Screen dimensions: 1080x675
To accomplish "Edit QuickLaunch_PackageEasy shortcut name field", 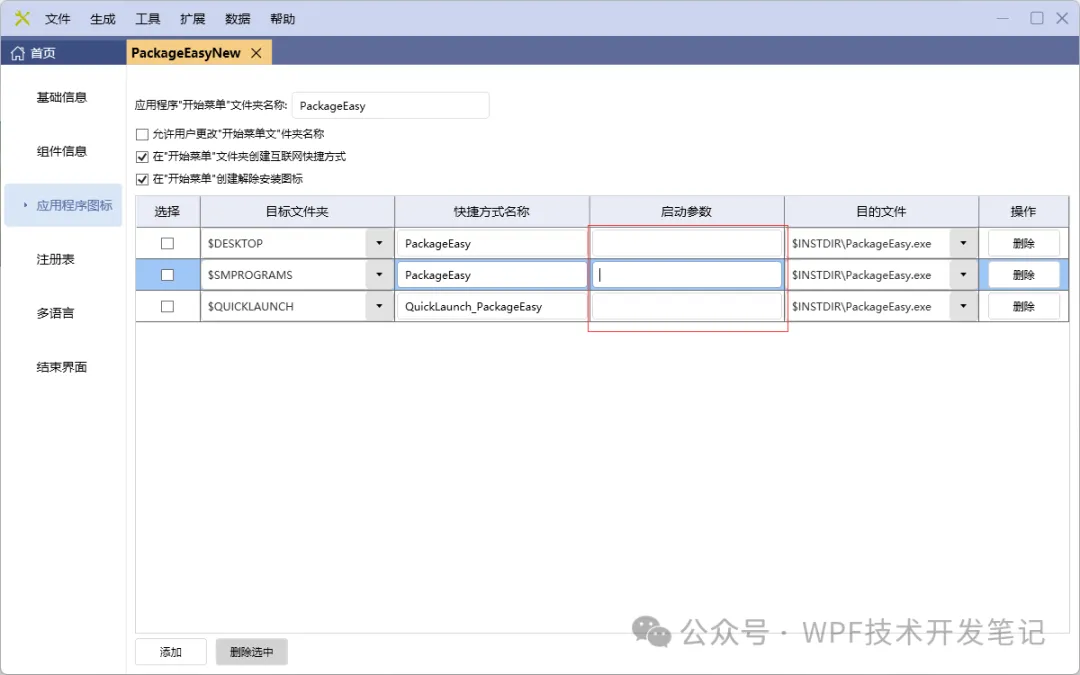I will [x=492, y=307].
